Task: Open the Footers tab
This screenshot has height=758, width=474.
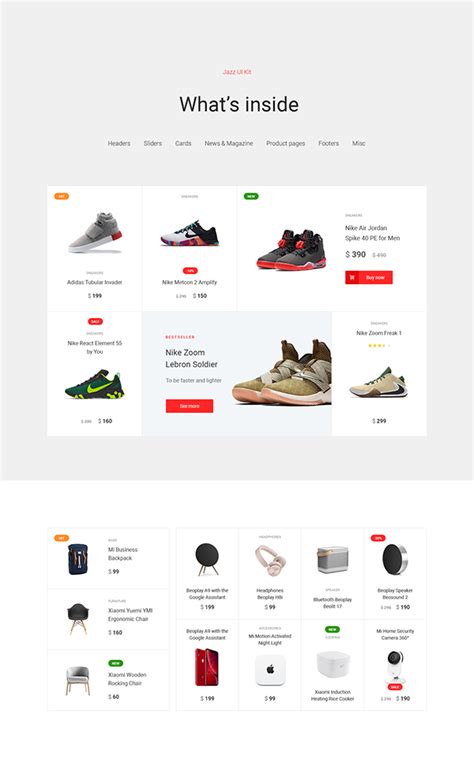Action: [x=329, y=144]
